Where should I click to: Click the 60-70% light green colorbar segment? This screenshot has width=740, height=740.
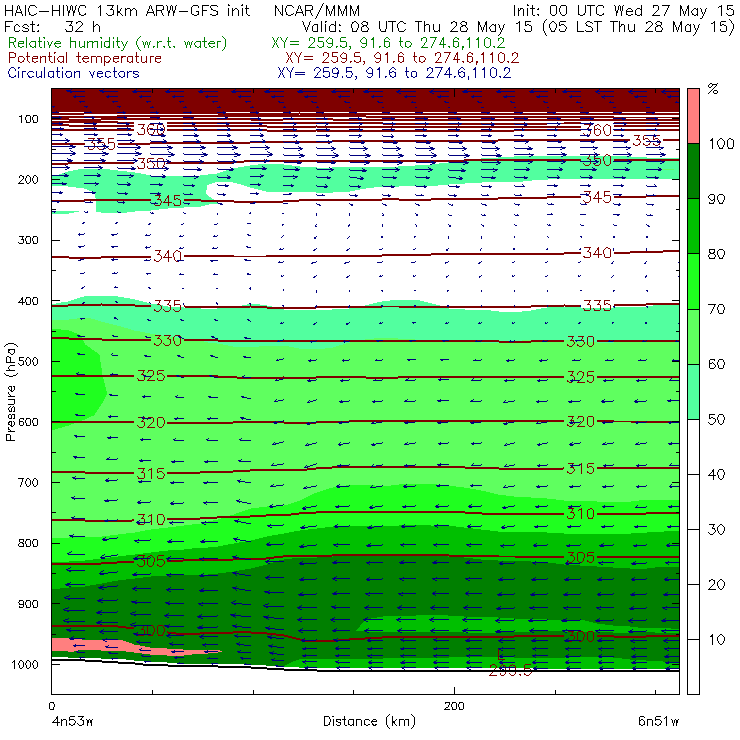click(693, 336)
